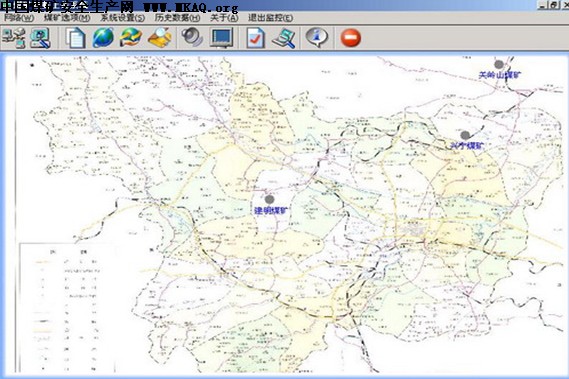Click the monitor with magnifier icon
Viewport: 569px width, 379px height.
pos(40,38)
